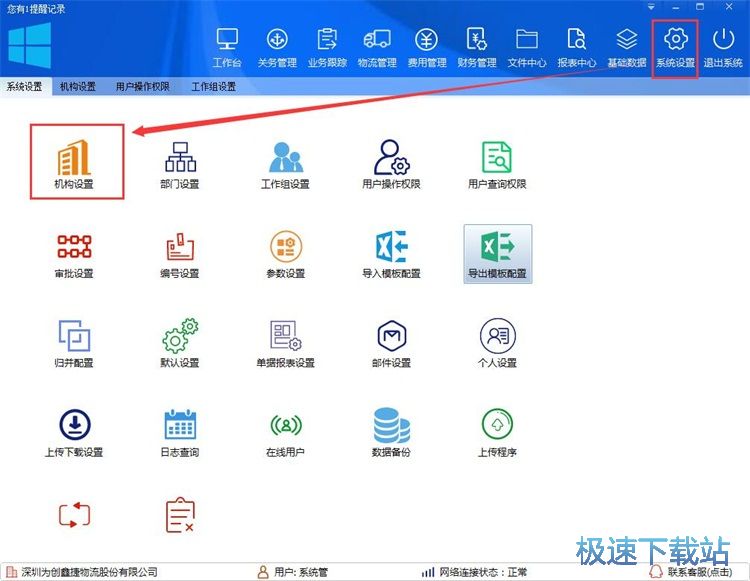
Task: Open 导出模板配置 Excel icon
Action: click(x=497, y=254)
